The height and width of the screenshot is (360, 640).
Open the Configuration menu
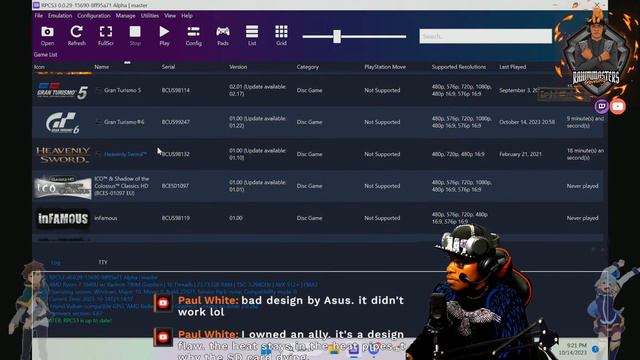pyautogui.click(x=93, y=16)
